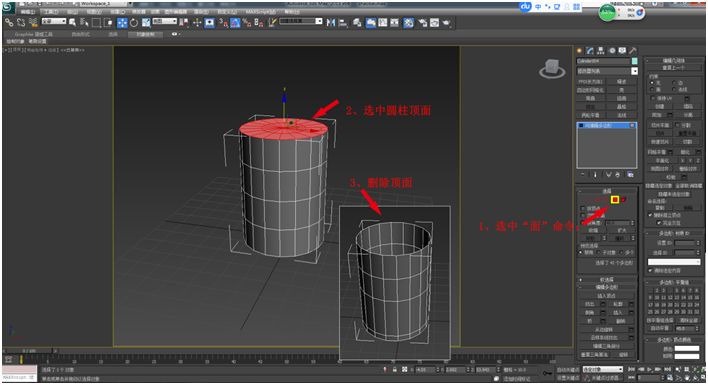Toggle the Percent Snap icon

coord(247,23)
